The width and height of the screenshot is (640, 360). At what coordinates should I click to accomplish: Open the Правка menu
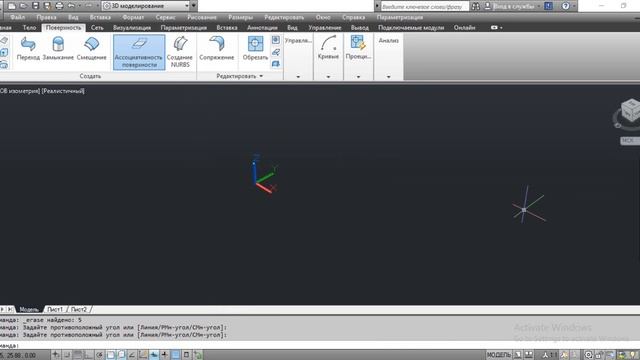pos(46,17)
